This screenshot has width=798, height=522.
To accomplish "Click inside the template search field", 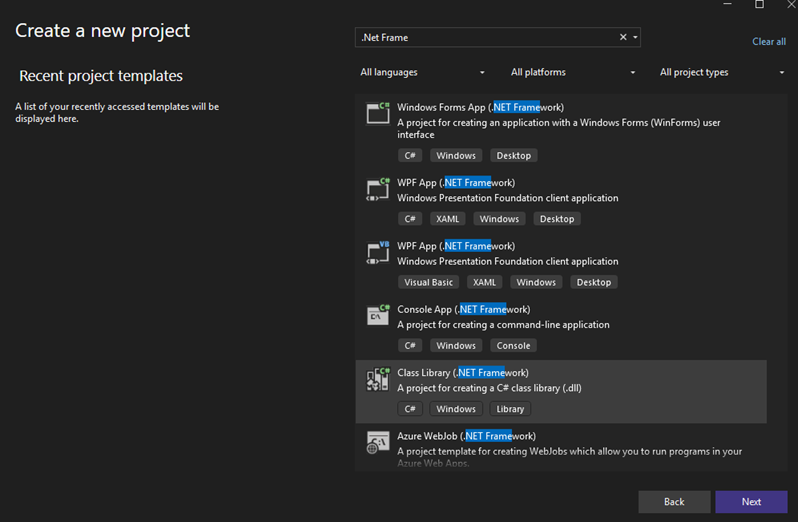I will click(x=485, y=37).
